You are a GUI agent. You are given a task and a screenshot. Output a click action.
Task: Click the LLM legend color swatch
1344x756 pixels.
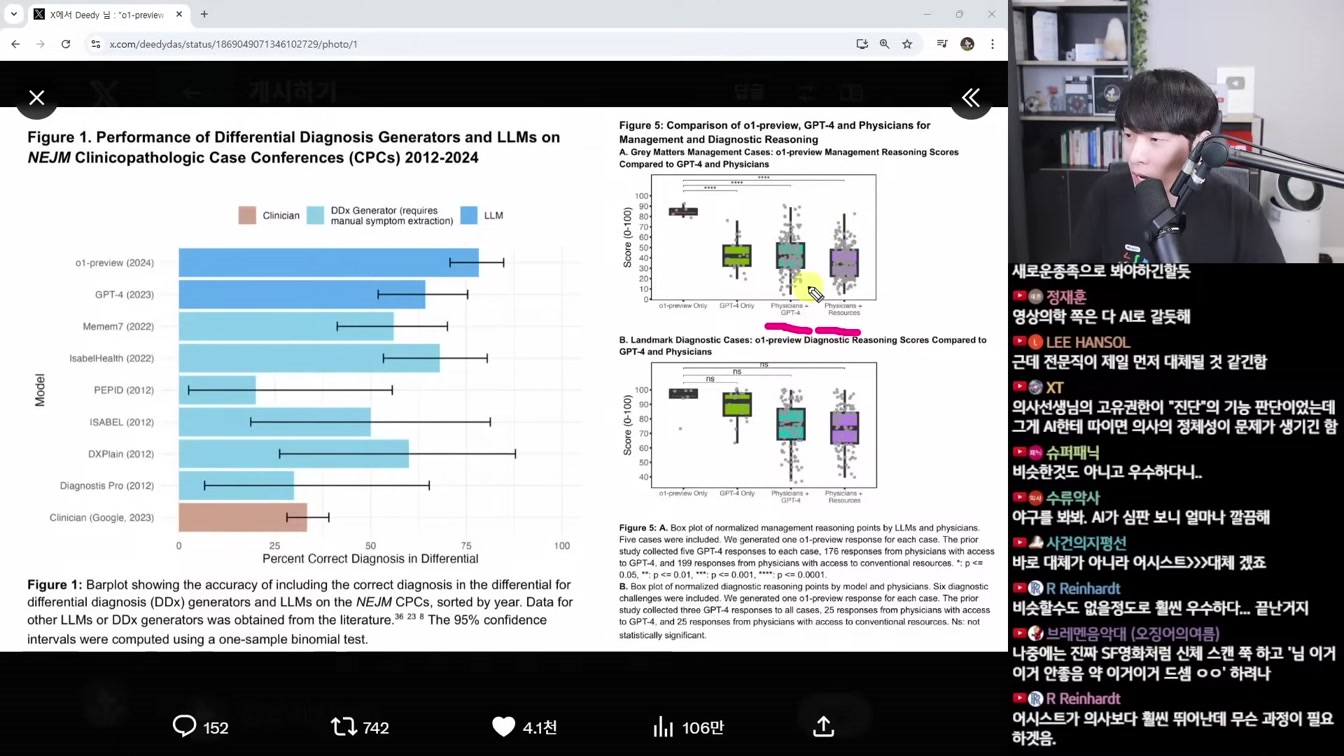(469, 215)
